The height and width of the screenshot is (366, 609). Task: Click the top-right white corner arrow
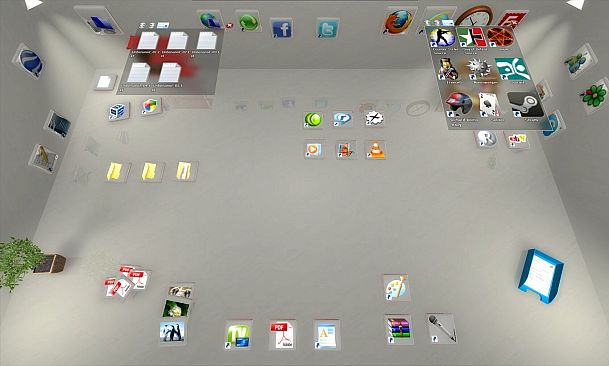tap(575, 4)
